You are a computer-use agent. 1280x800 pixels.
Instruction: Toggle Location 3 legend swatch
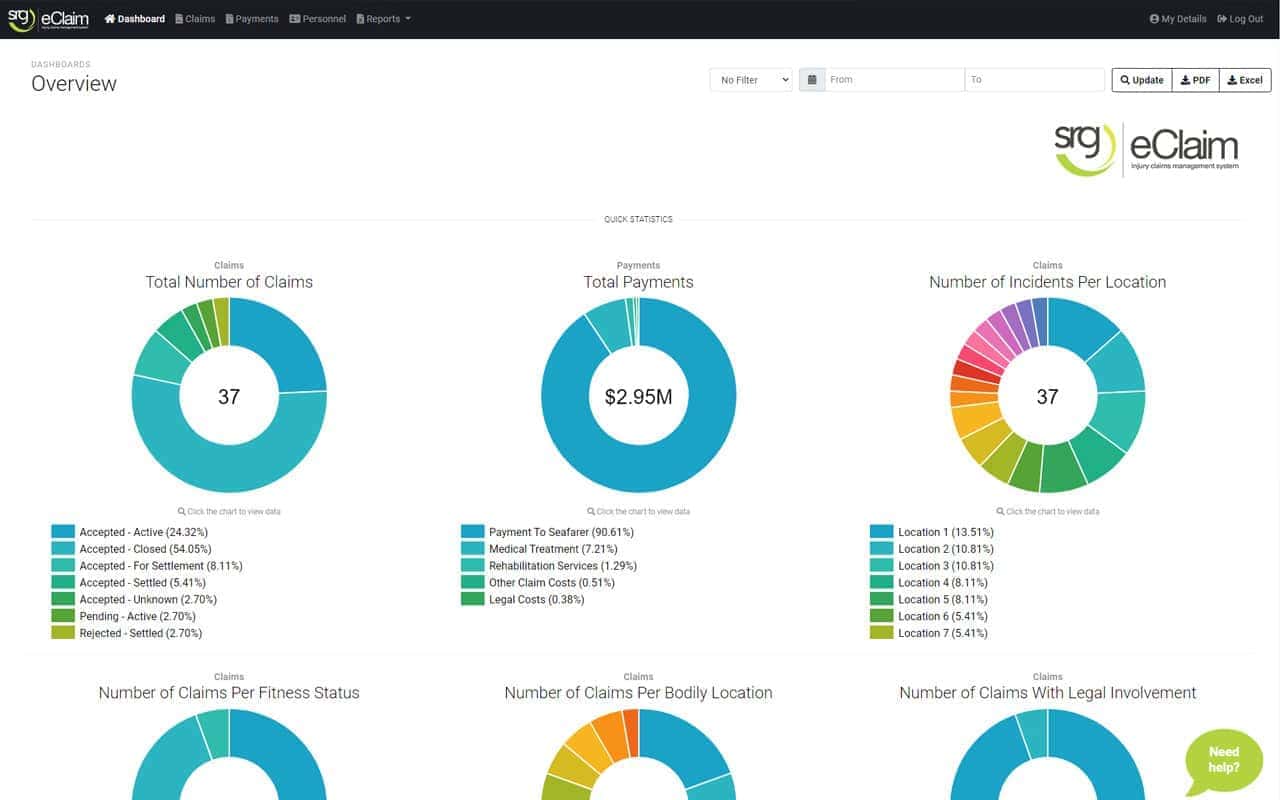coord(881,566)
